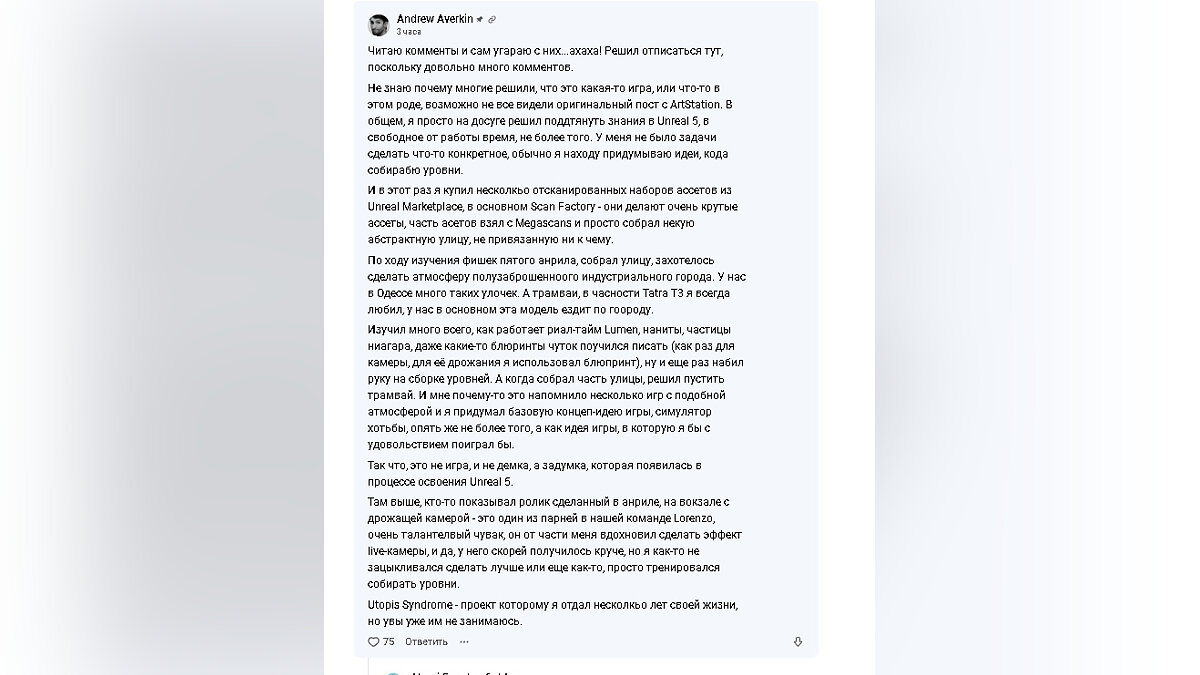Viewport: 1200px width, 675px height.
Task: Click the "live-камеры" phrase
Action: click(400, 551)
